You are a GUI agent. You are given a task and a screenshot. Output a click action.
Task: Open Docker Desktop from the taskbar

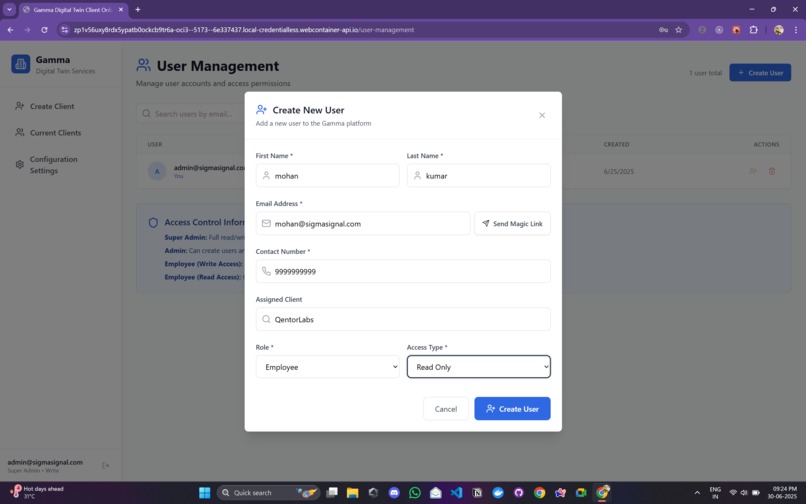coord(498,492)
